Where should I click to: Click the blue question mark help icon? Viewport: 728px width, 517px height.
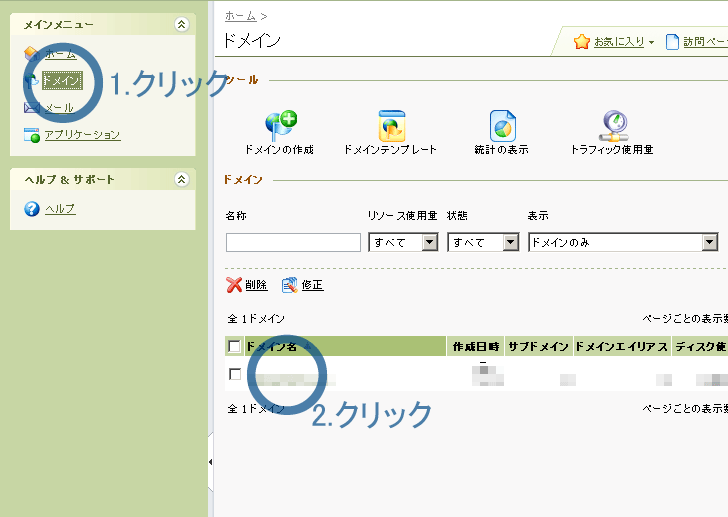pos(32,209)
